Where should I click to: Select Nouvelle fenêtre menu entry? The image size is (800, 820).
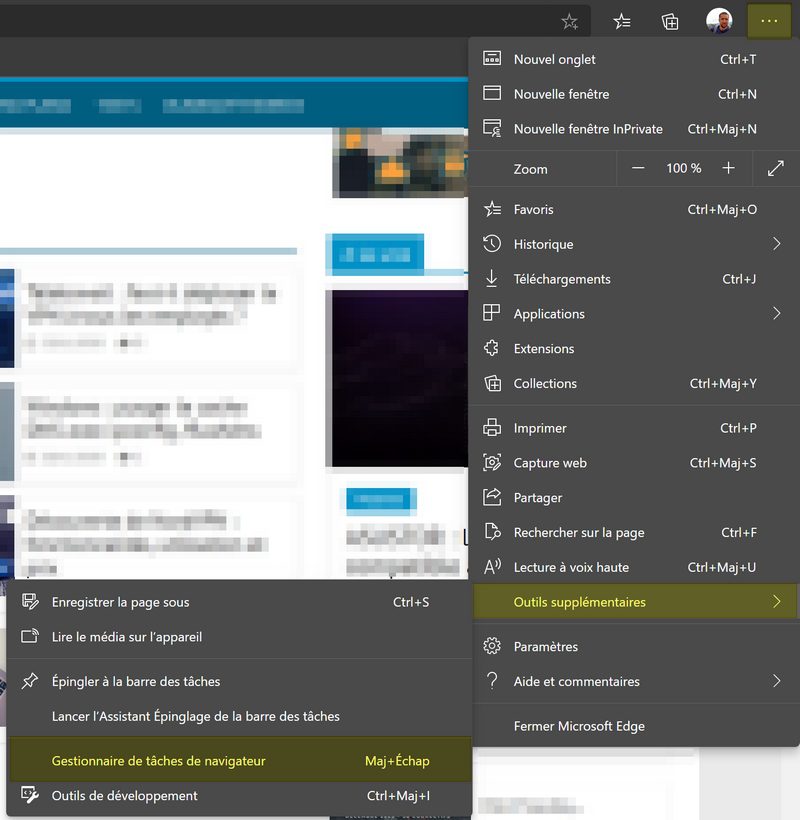[x=634, y=94]
